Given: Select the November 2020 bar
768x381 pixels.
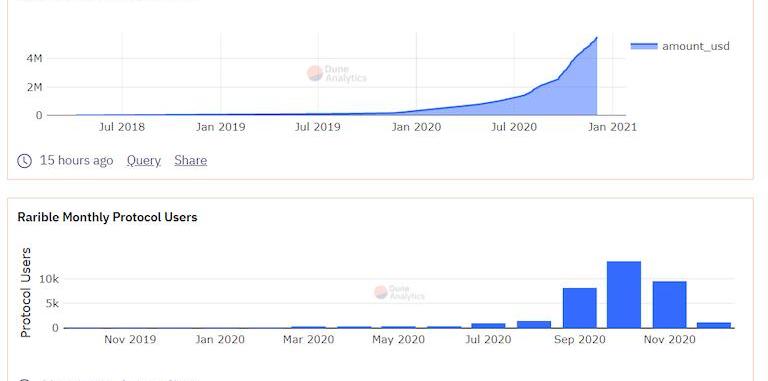Looking at the screenshot, I should click(x=670, y=305).
